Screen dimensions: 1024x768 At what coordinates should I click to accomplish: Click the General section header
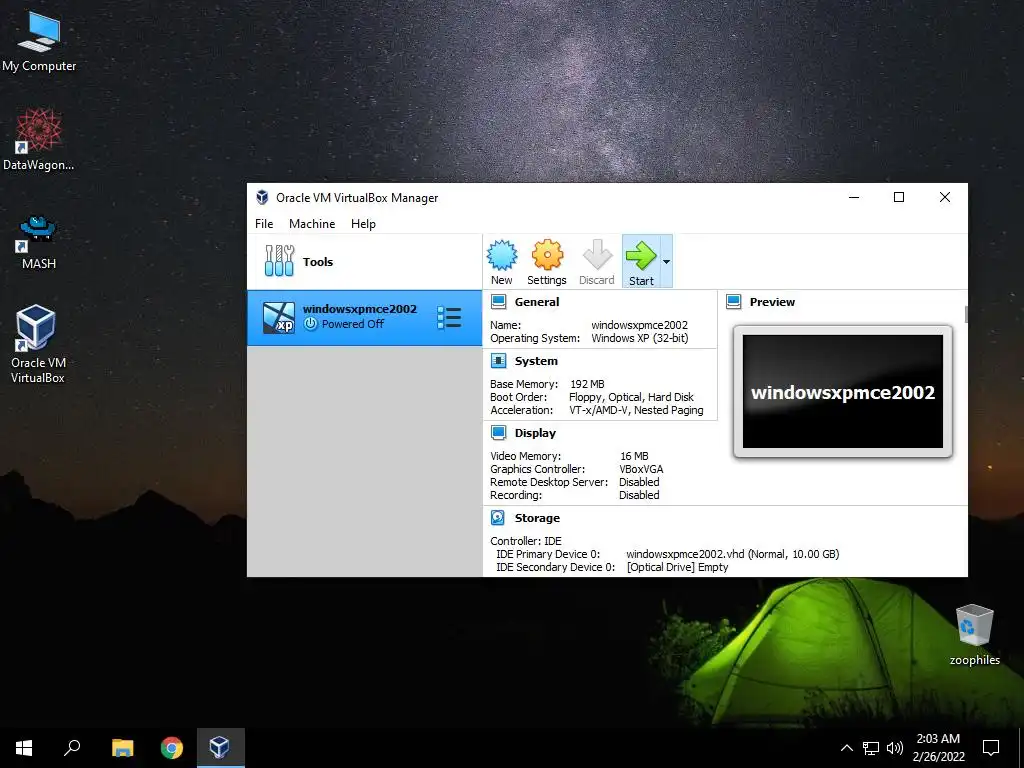pos(537,302)
